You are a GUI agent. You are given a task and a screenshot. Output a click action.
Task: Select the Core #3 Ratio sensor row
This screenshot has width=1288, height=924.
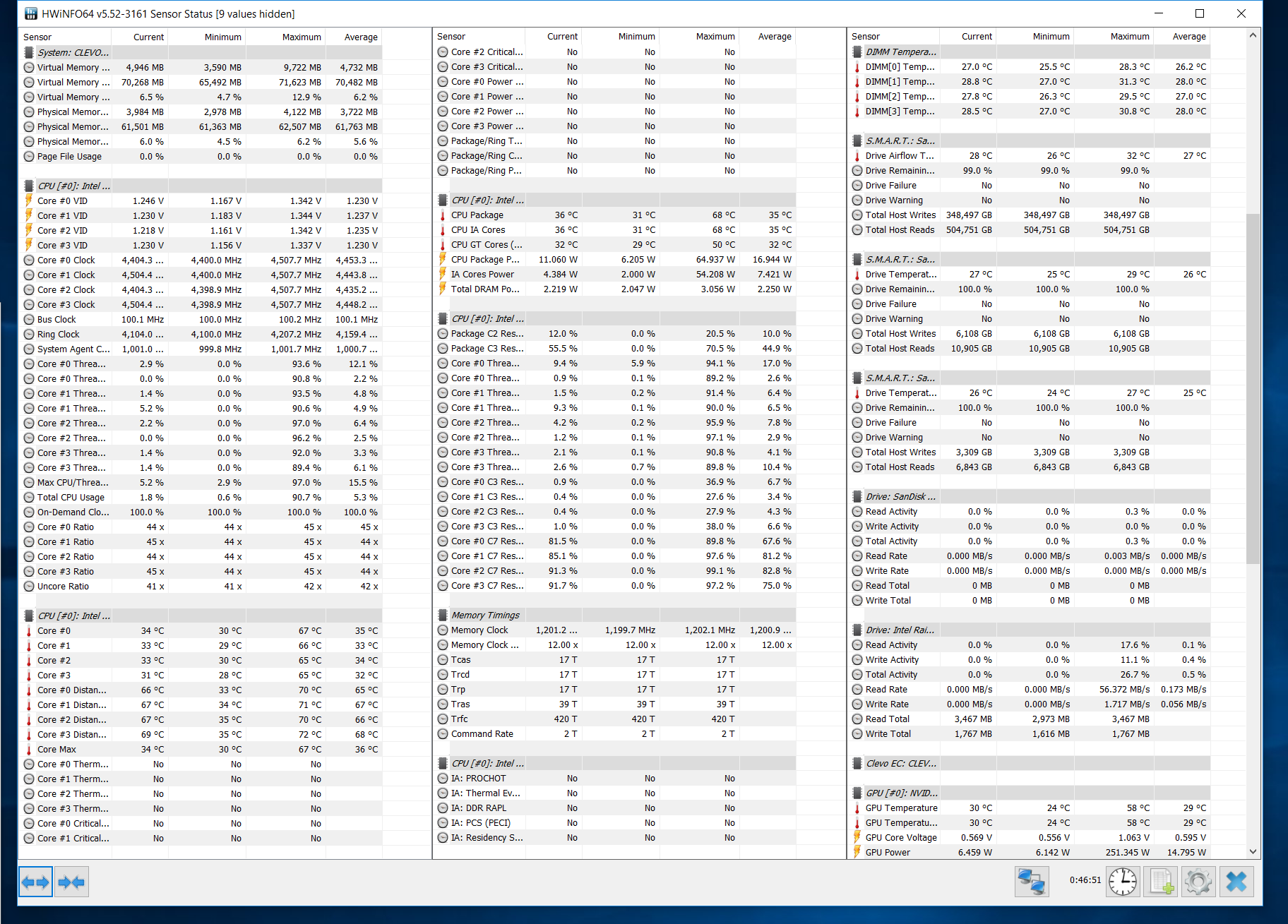(x=200, y=572)
